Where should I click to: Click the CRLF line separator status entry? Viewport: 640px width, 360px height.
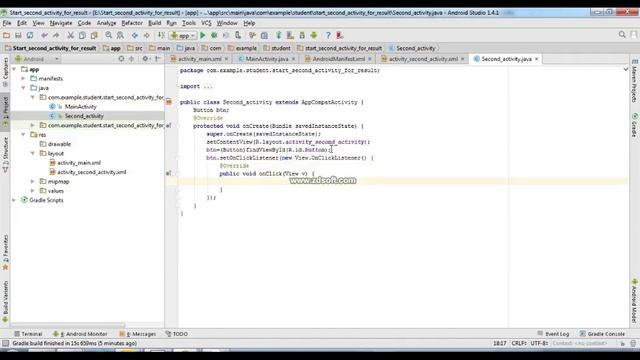[519, 344]
